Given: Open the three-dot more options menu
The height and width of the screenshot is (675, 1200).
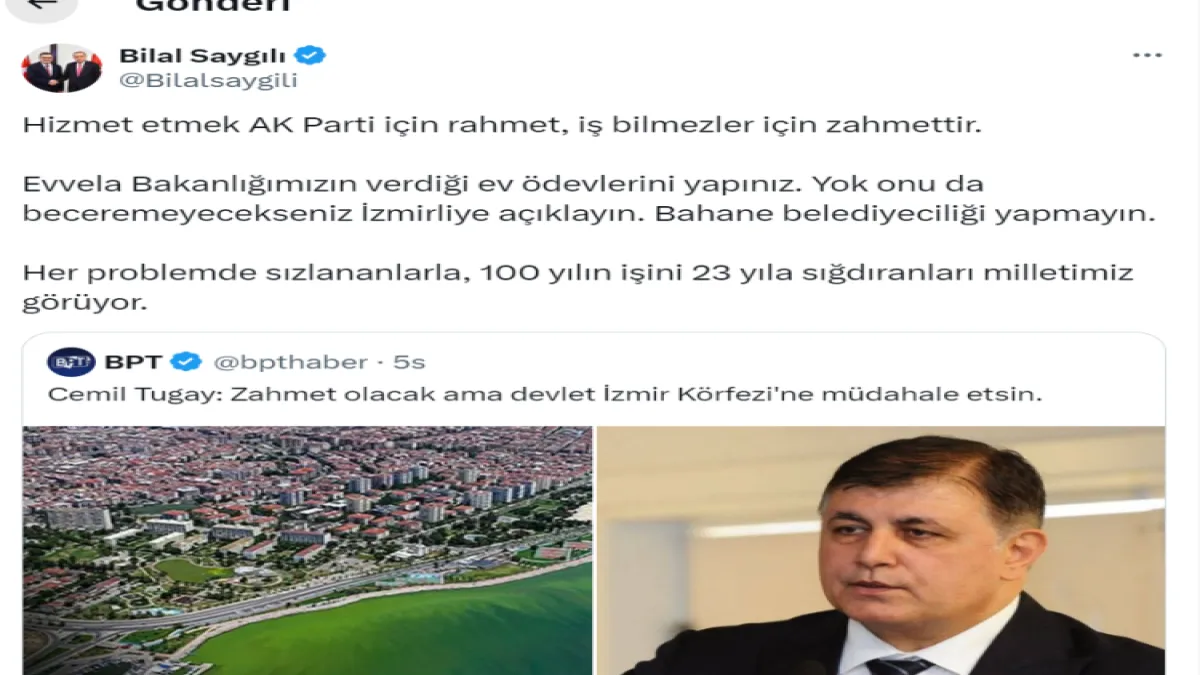Looking at the screenshot, I should [x=1147, y=55].
